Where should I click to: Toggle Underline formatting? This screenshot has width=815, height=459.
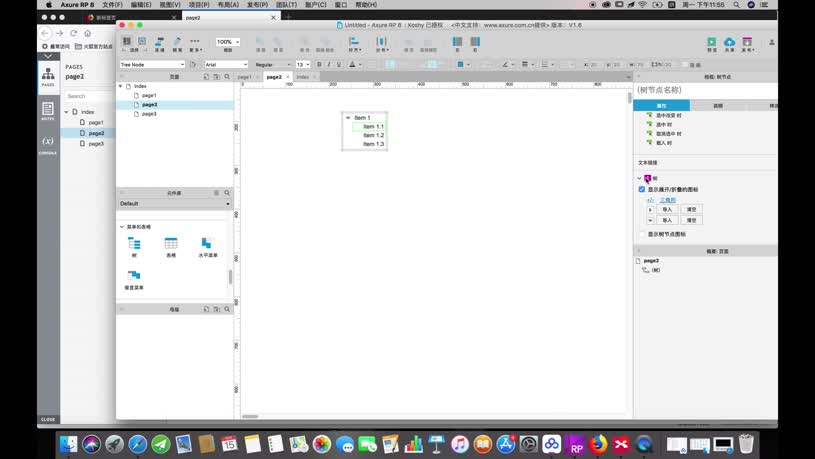click(339, 64)
